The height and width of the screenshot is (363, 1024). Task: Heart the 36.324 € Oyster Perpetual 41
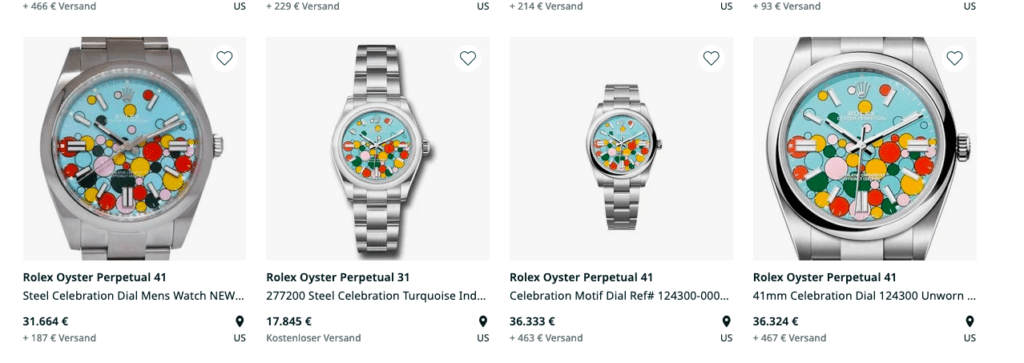pos(955,59)
